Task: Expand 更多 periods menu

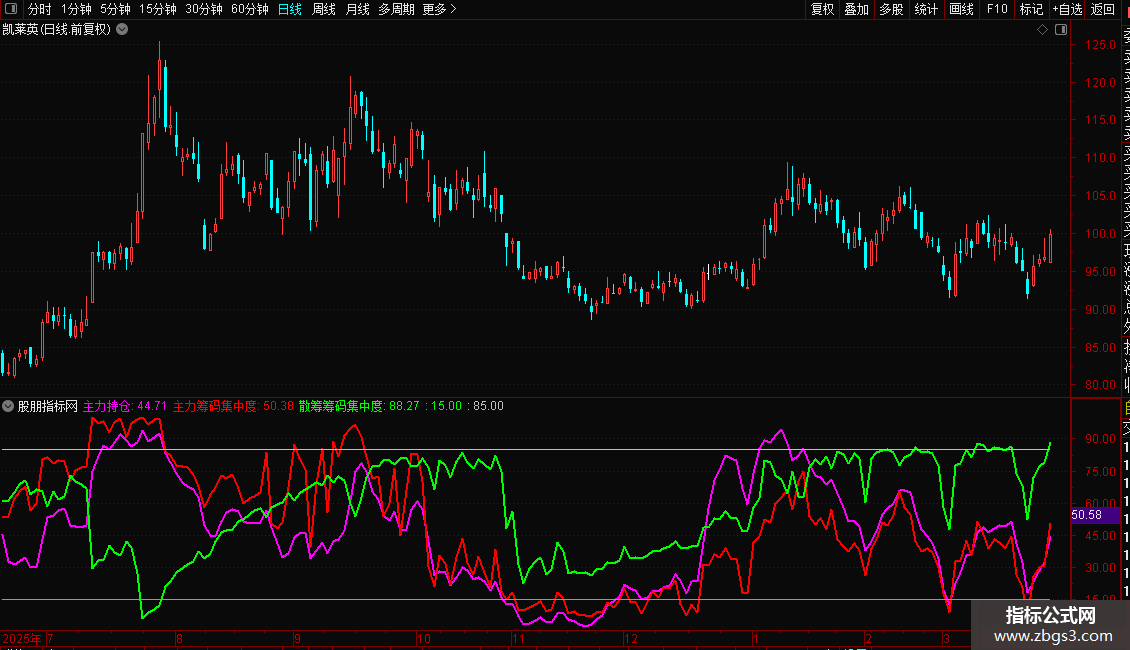Action: 440,9
